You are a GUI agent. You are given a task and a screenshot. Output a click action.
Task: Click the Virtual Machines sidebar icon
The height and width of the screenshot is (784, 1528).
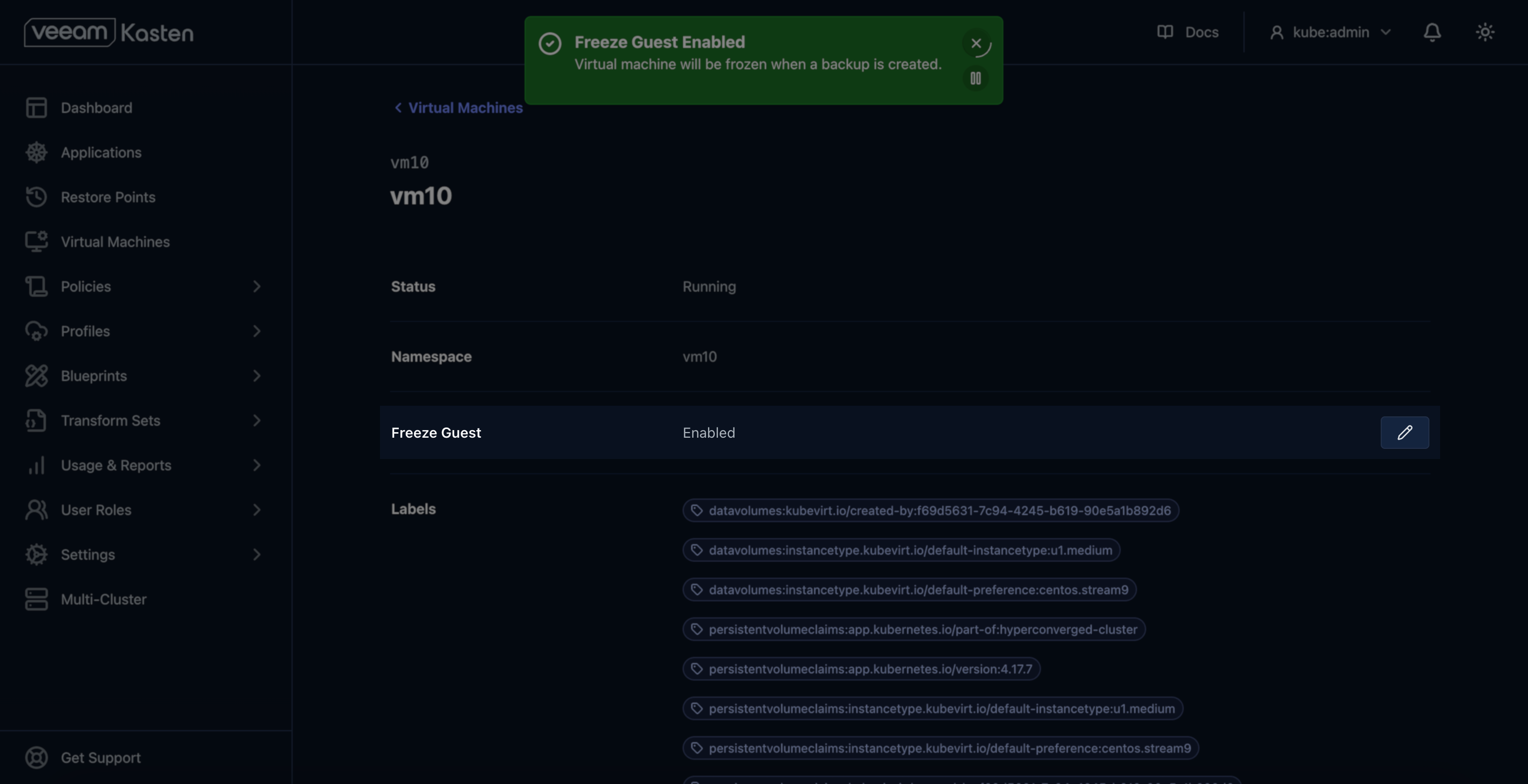37,241
